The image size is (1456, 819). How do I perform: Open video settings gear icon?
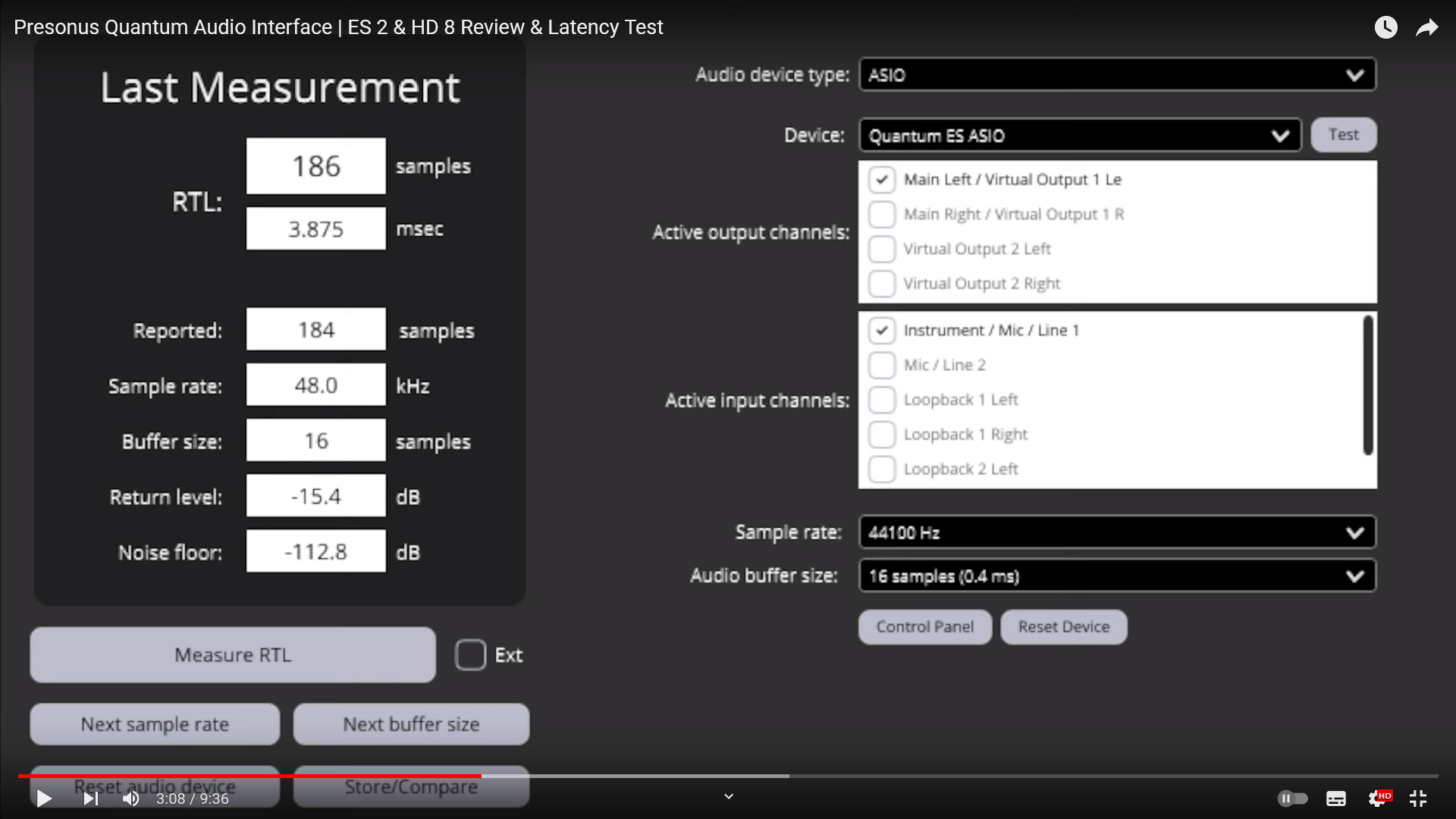coord(1377,799)
